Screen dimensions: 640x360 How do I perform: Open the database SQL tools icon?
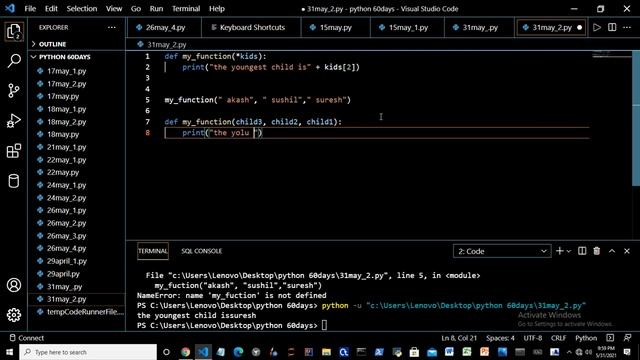14,181
